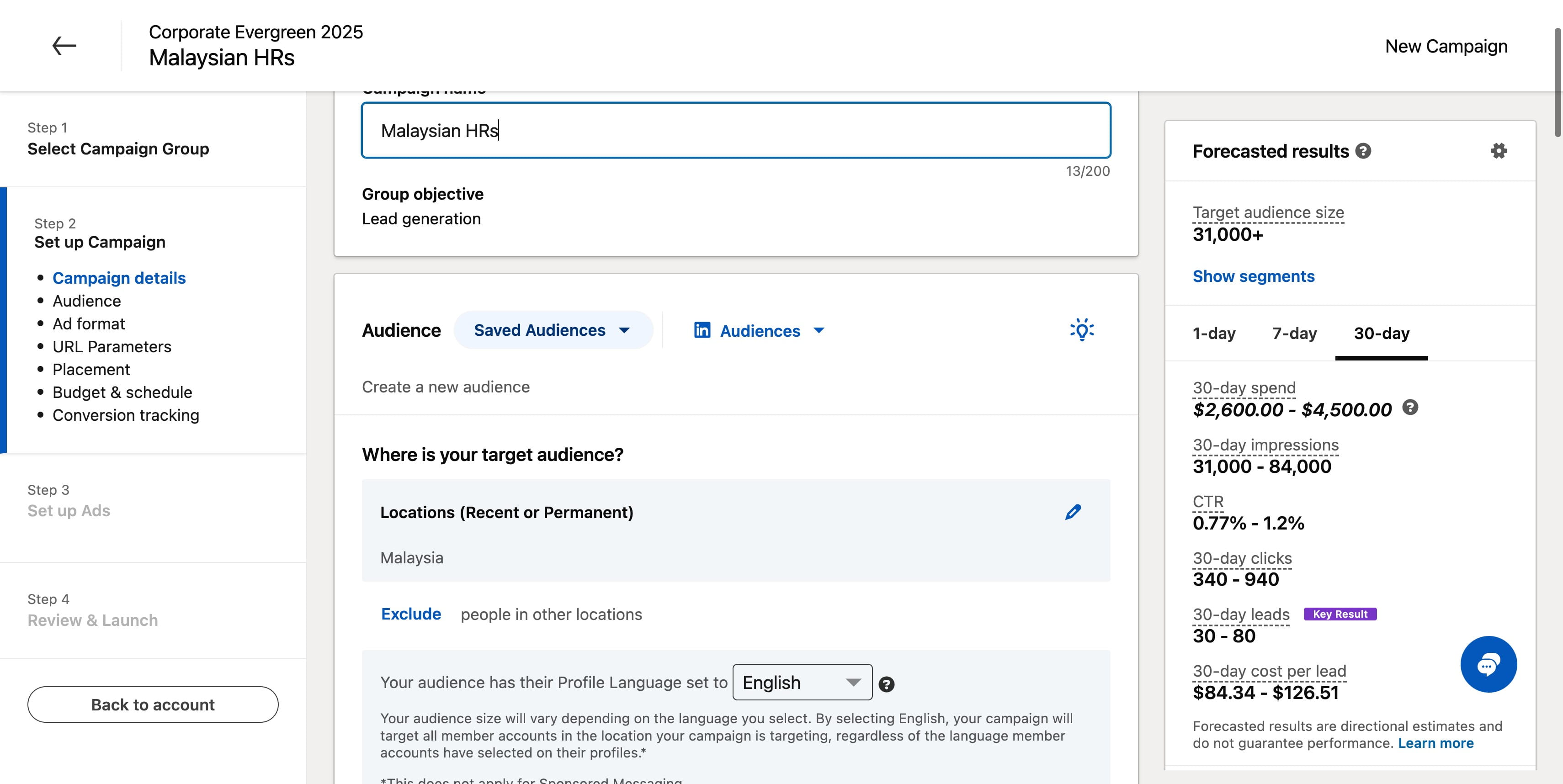Click Back to account button
This screenshot has width=1563, height=784.
(153, 705)
